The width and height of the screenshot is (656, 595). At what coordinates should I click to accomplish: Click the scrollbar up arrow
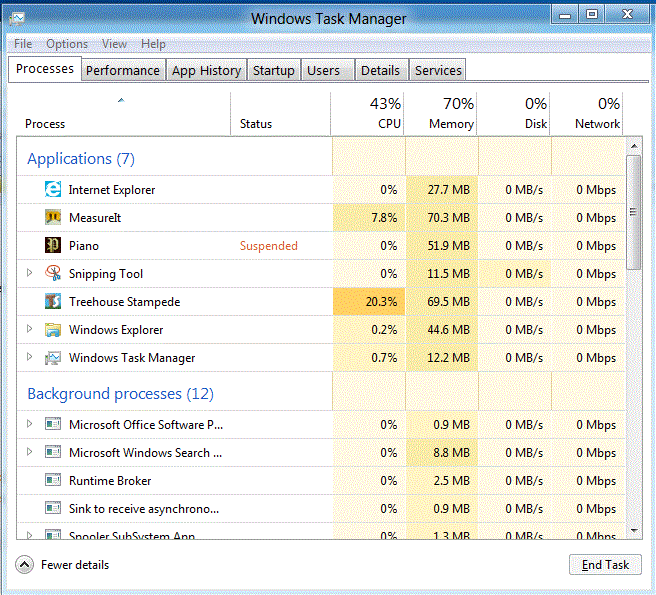coord(634,146)
